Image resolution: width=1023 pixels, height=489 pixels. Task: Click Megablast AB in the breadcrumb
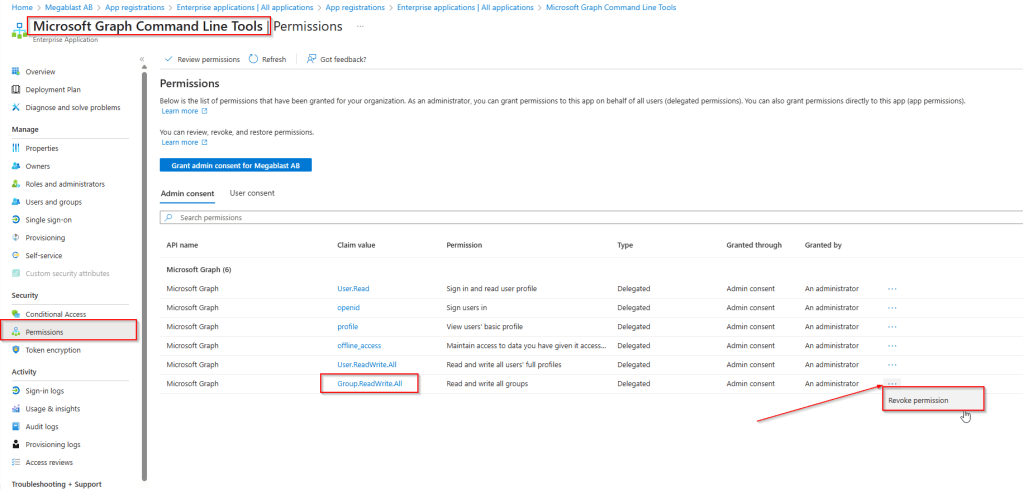(64, 7)
